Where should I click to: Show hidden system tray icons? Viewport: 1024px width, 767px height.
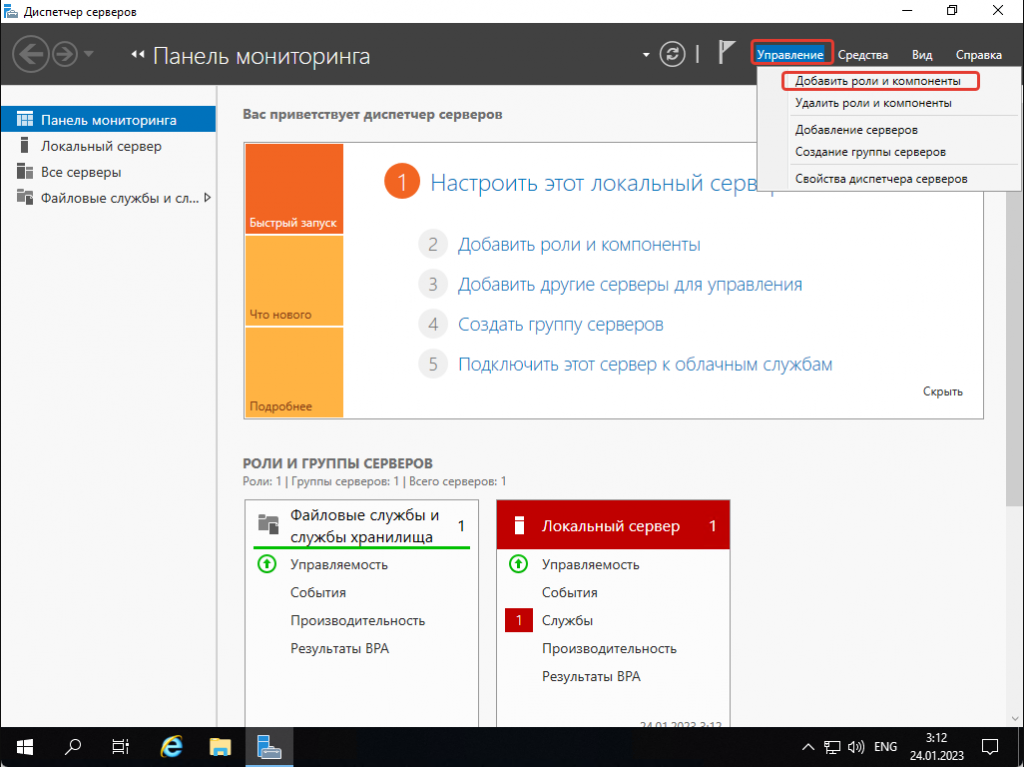click(x=808, y=747)
